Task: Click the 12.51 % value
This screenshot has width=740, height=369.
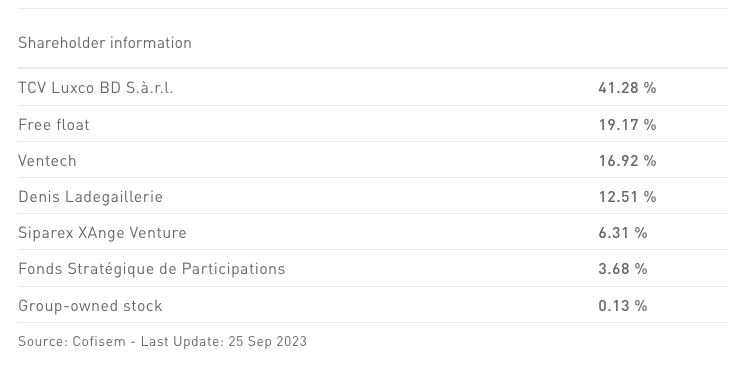Action: coord(627,197)
